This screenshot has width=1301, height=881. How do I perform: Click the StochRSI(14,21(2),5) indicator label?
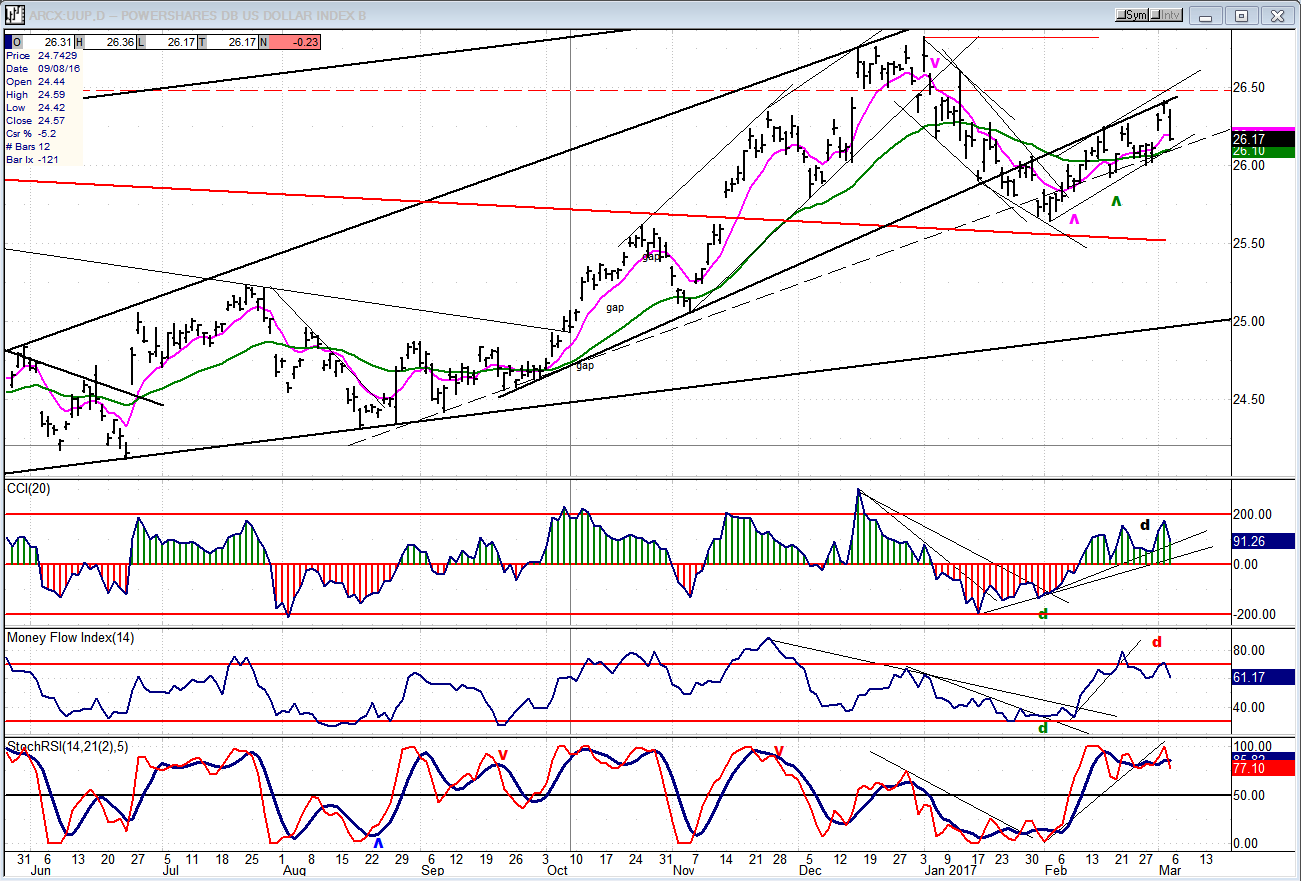tap(68, 747)
